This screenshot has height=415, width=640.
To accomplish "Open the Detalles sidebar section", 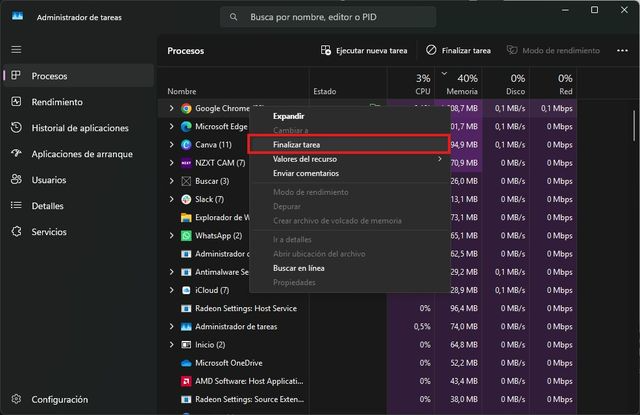I will [x=47, y=206].
